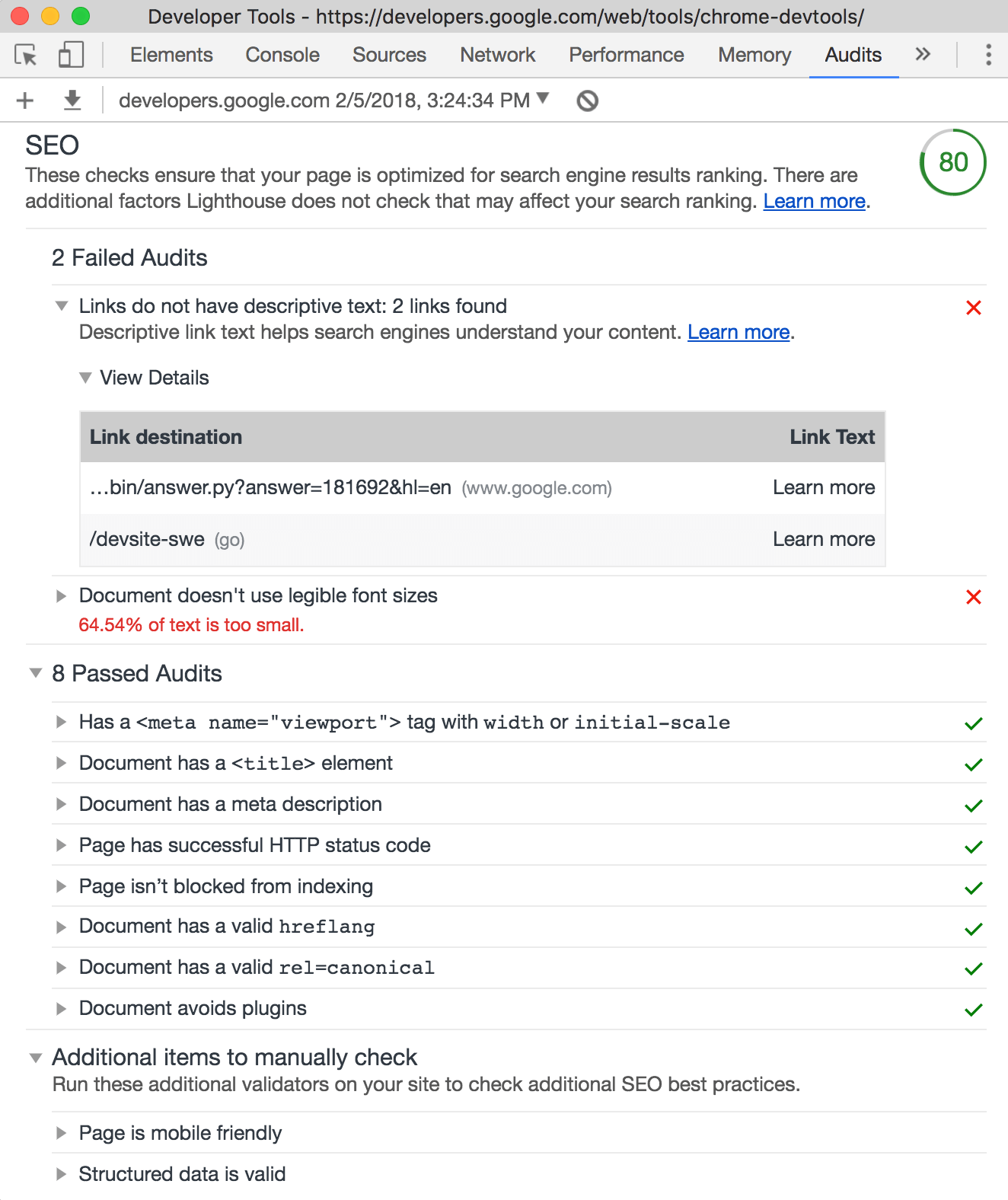Clear all audits with the circle-slash icon
The width and height of the screenshot is (1008, 1200).
point(587,101)
